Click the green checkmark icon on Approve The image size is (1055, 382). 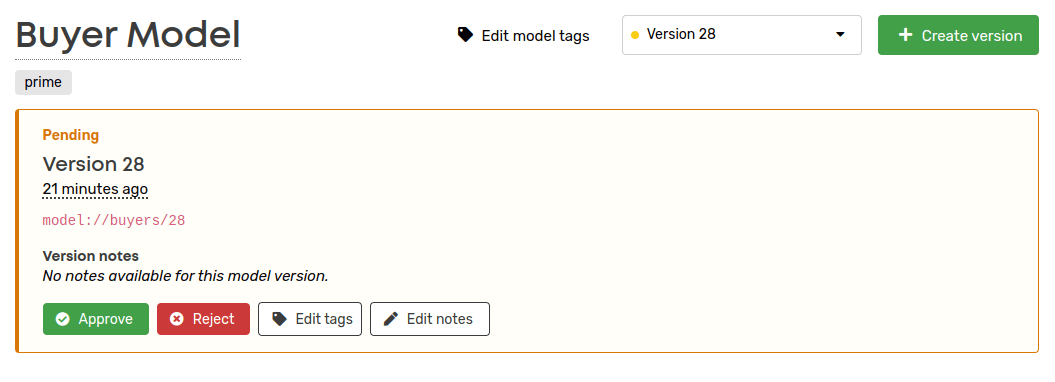pos(63,319)
